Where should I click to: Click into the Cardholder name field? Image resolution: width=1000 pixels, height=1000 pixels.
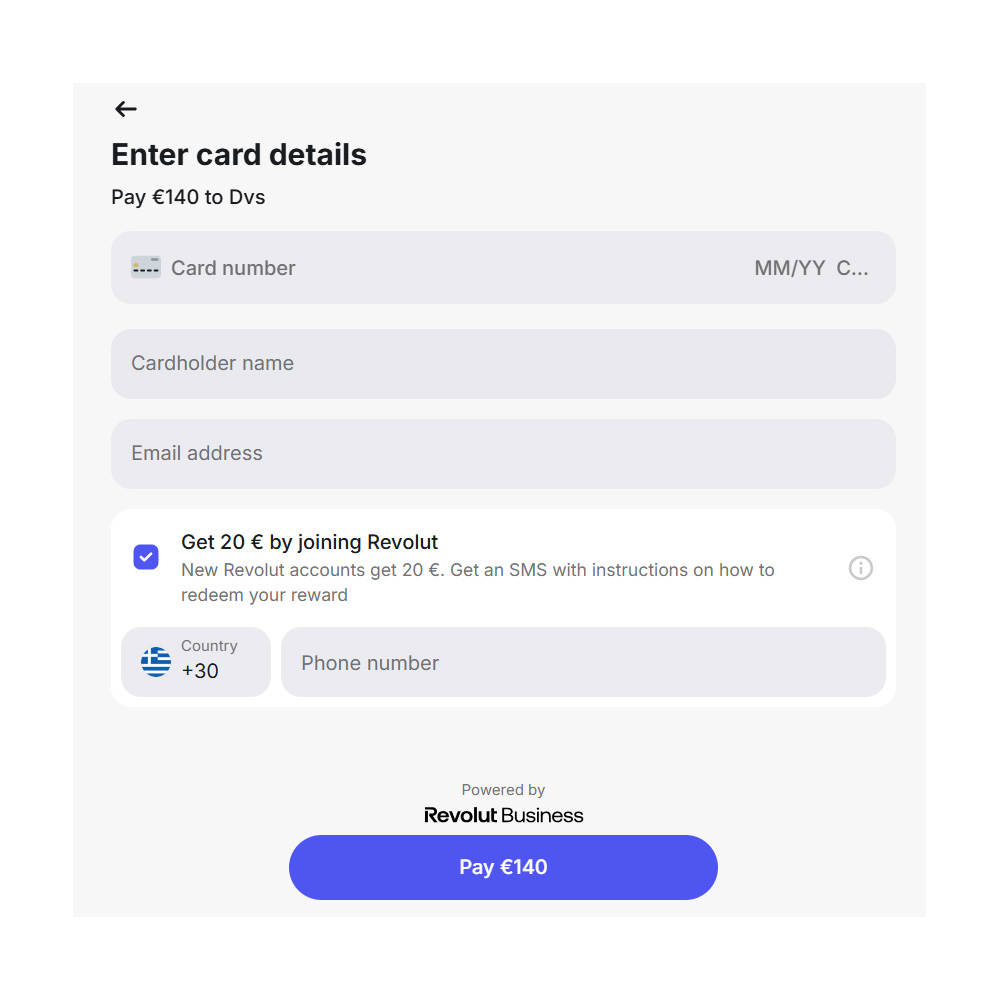pos(503,364)
